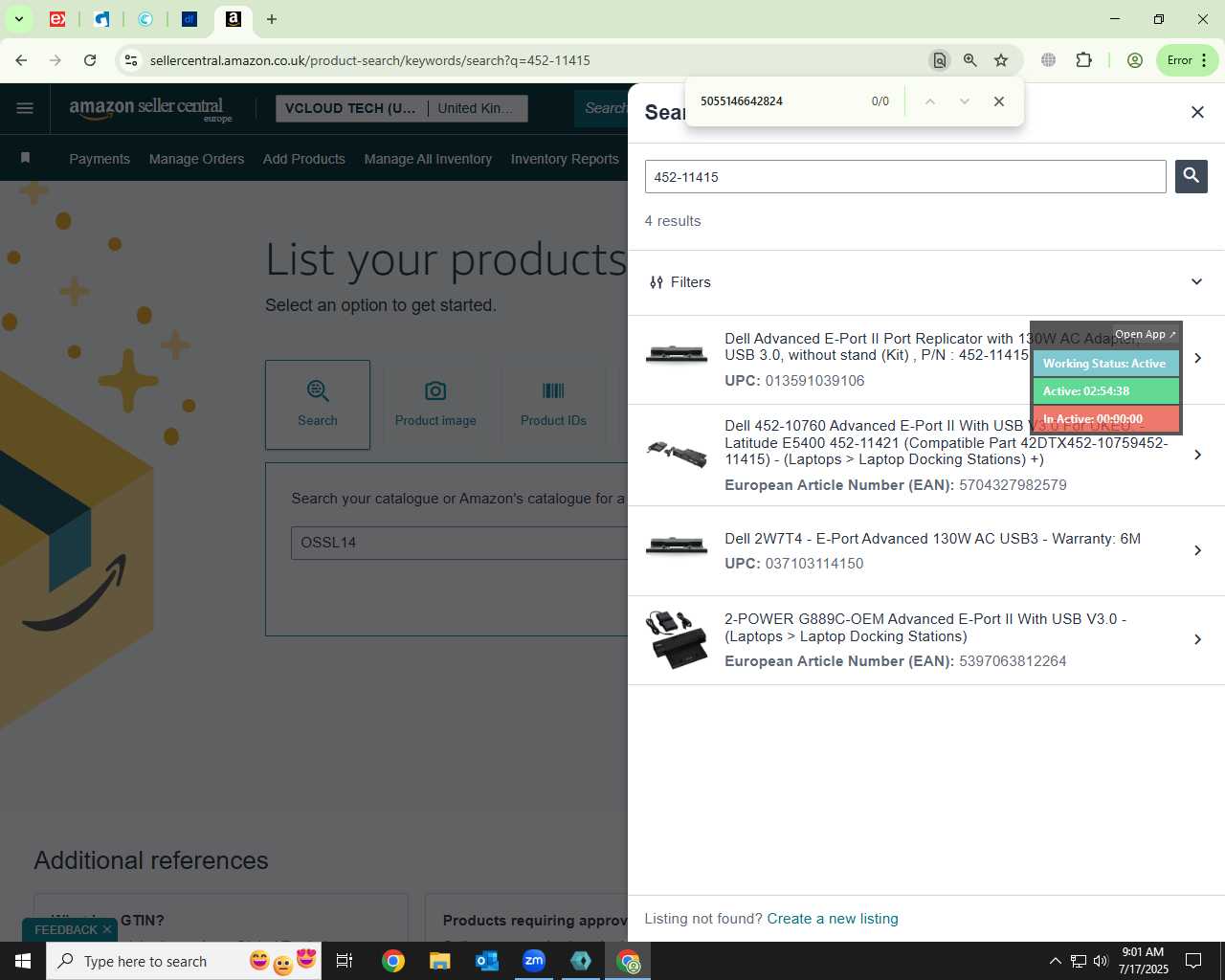Click Open App on the status widget
Screen dimensions: 1225x980
click(1145, 334)
